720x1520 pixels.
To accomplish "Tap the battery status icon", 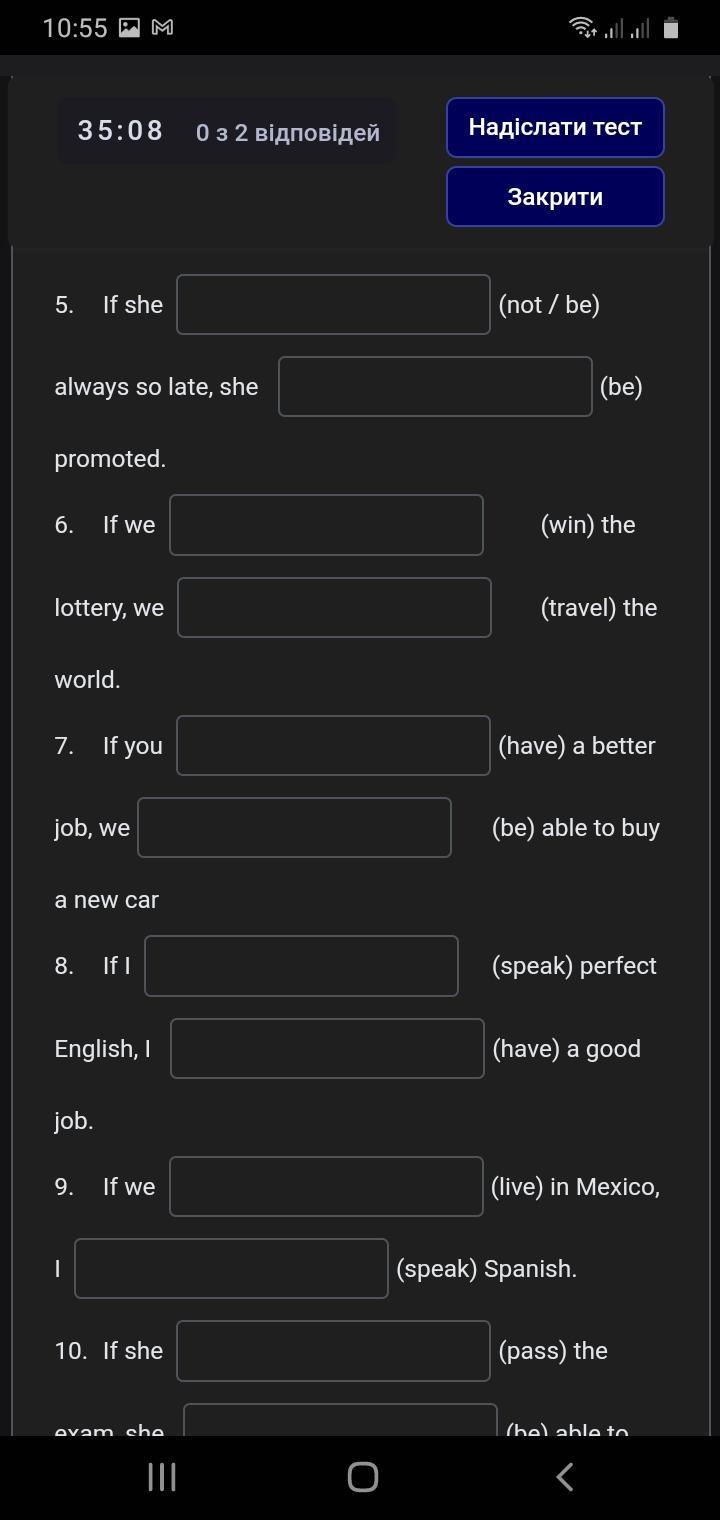I will [671, 28].
